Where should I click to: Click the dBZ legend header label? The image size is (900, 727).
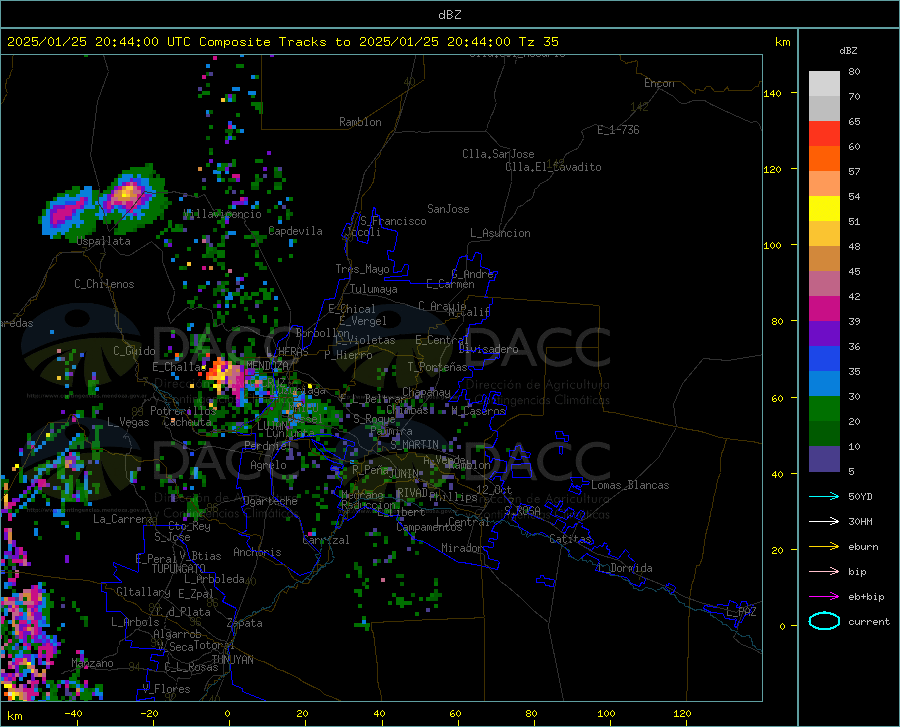tap(848, 50)
